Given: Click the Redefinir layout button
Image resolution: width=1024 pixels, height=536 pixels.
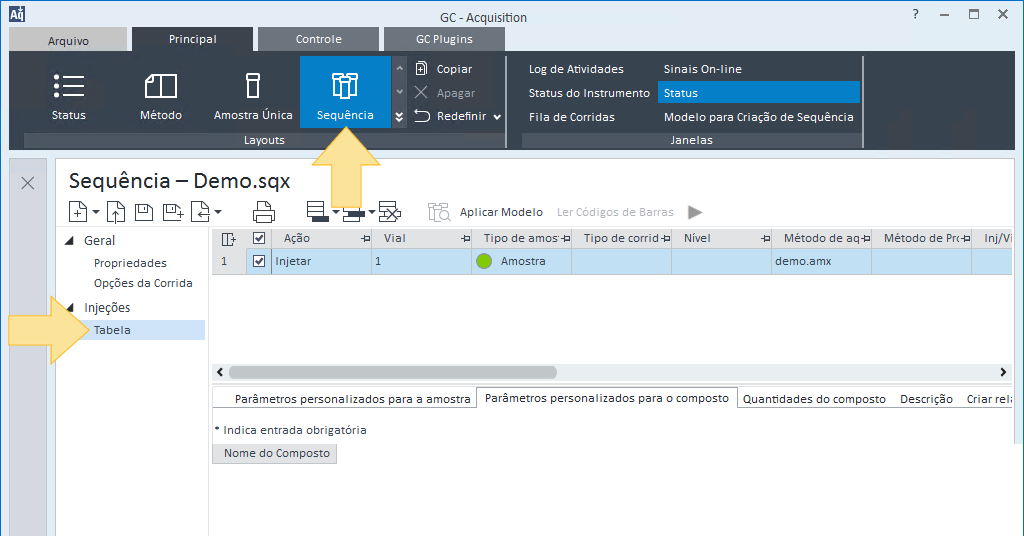Looking at the screenshot, I should pos(451,116).
